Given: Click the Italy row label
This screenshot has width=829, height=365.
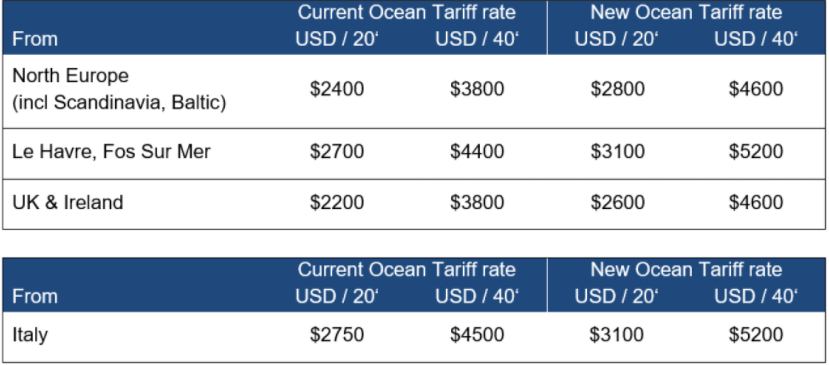Looking at the screenshot, I should tap(30, 335).
